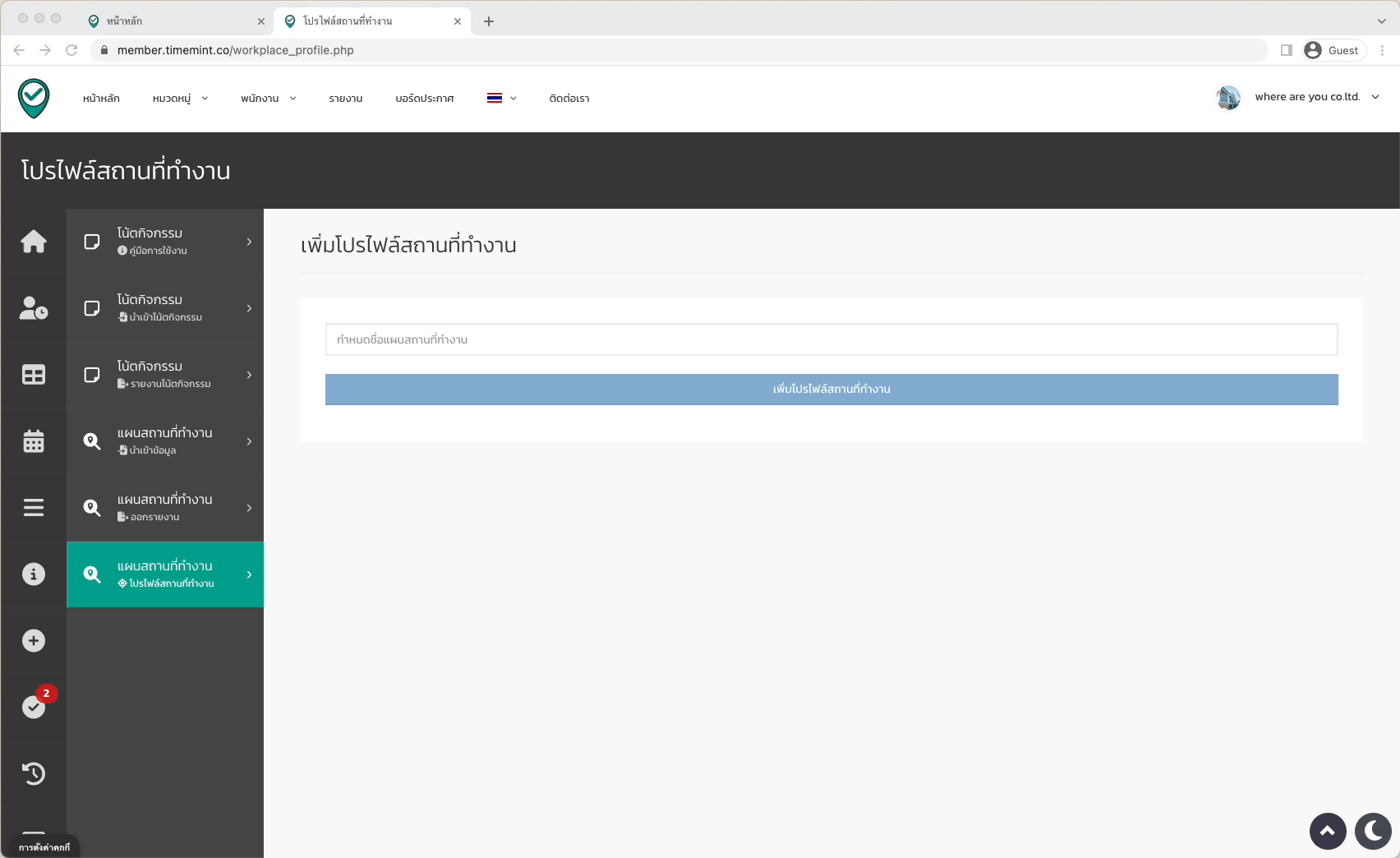
Task: Click the browser back arrow
Action: (x=19, y=50)
